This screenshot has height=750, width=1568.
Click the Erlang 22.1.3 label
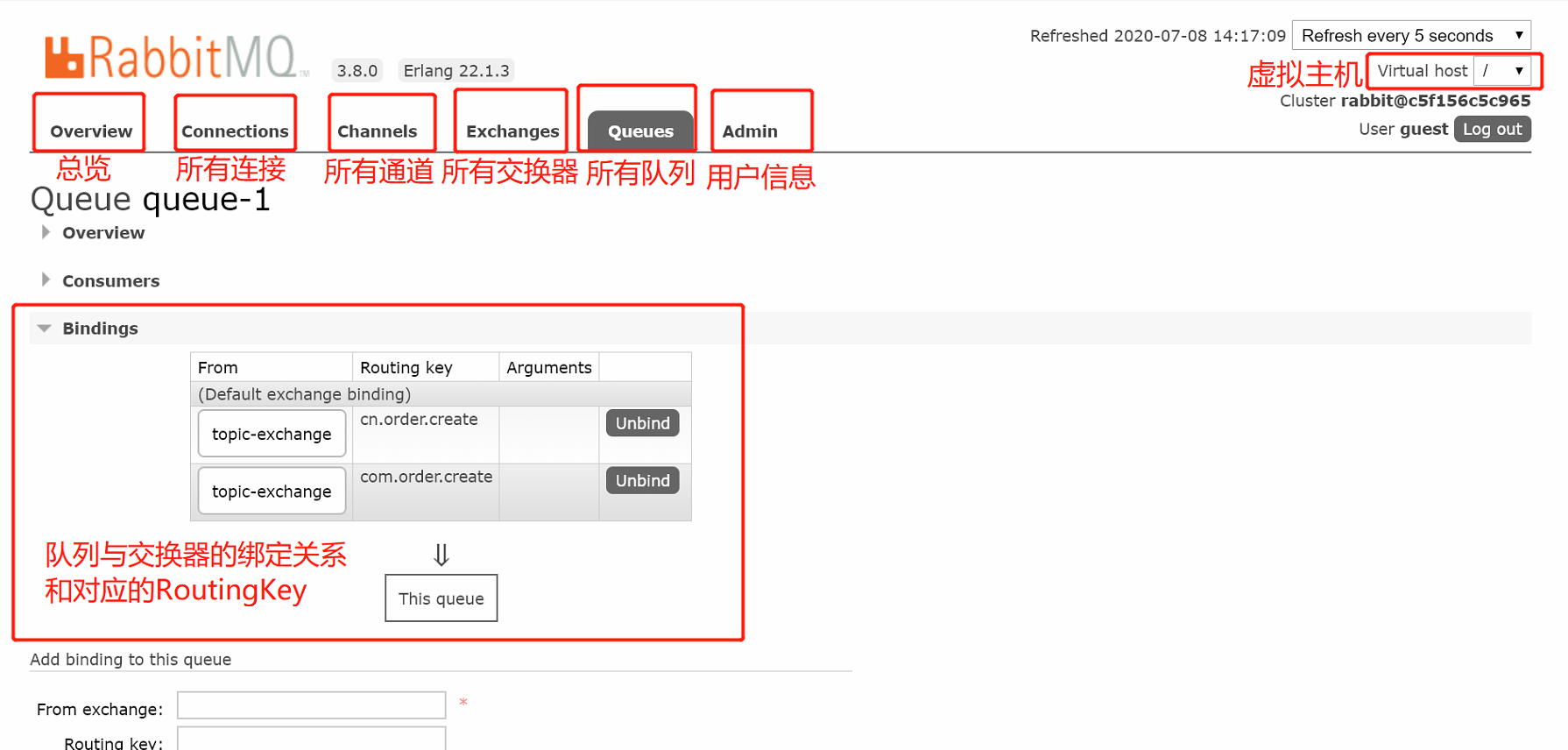(456, 71)
